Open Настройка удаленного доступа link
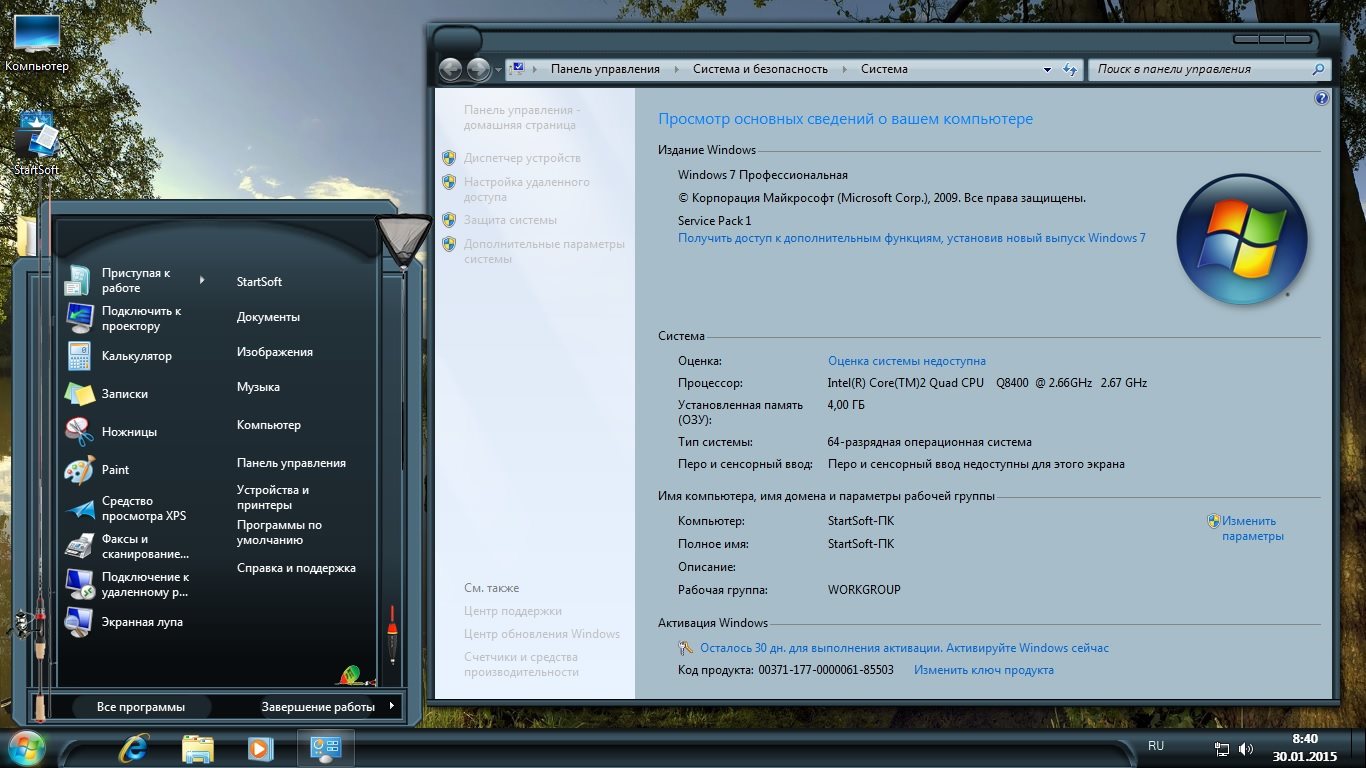This screenshot has width=1366, height=768. click(527, 190)
